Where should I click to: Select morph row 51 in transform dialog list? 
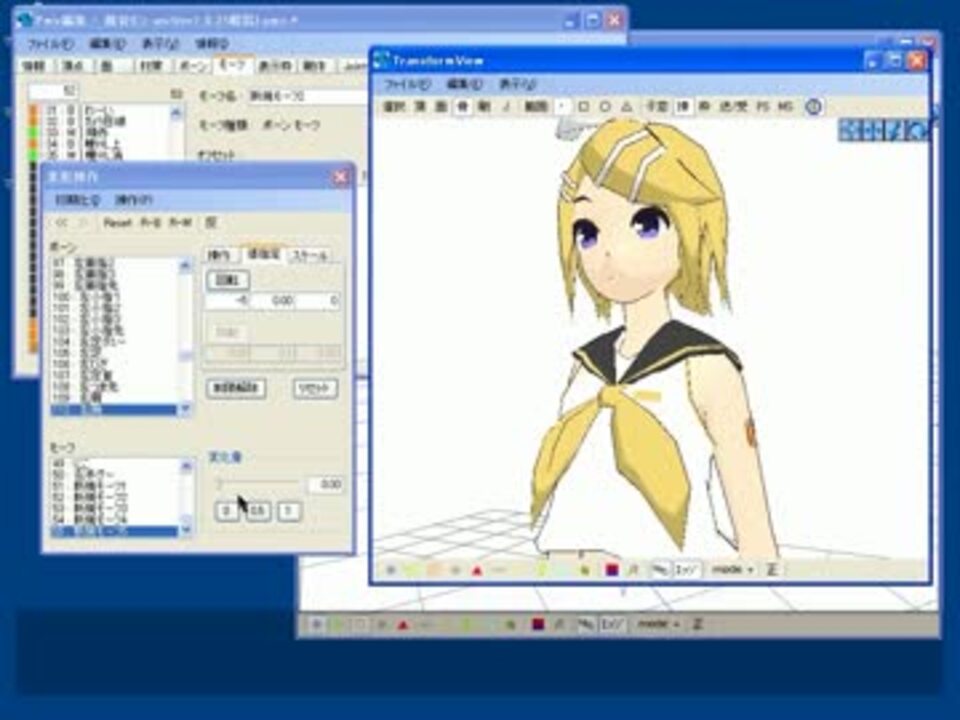click(x=114, y=486)
